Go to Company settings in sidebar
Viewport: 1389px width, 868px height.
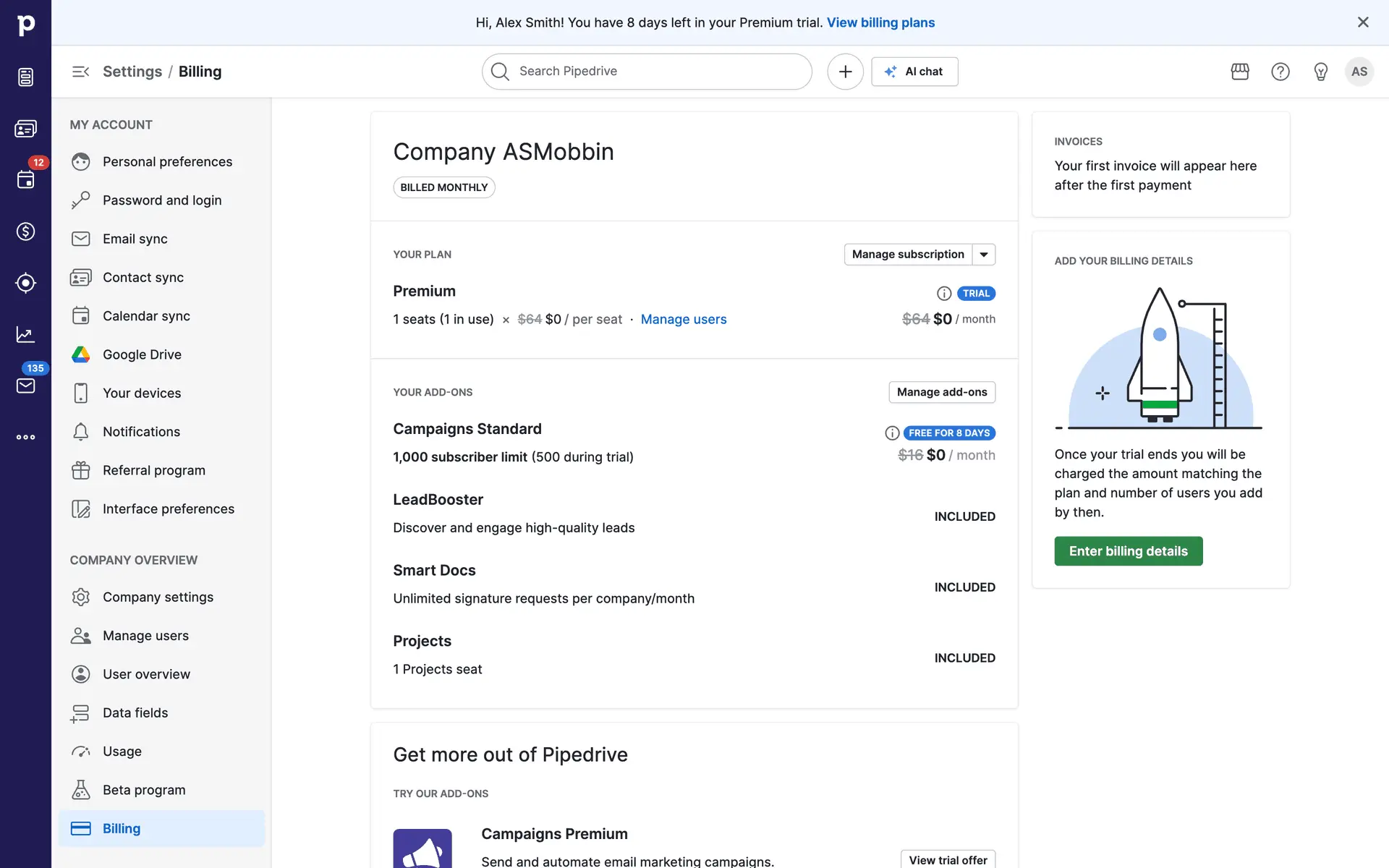pyautogui.click(x=158, y=597)
